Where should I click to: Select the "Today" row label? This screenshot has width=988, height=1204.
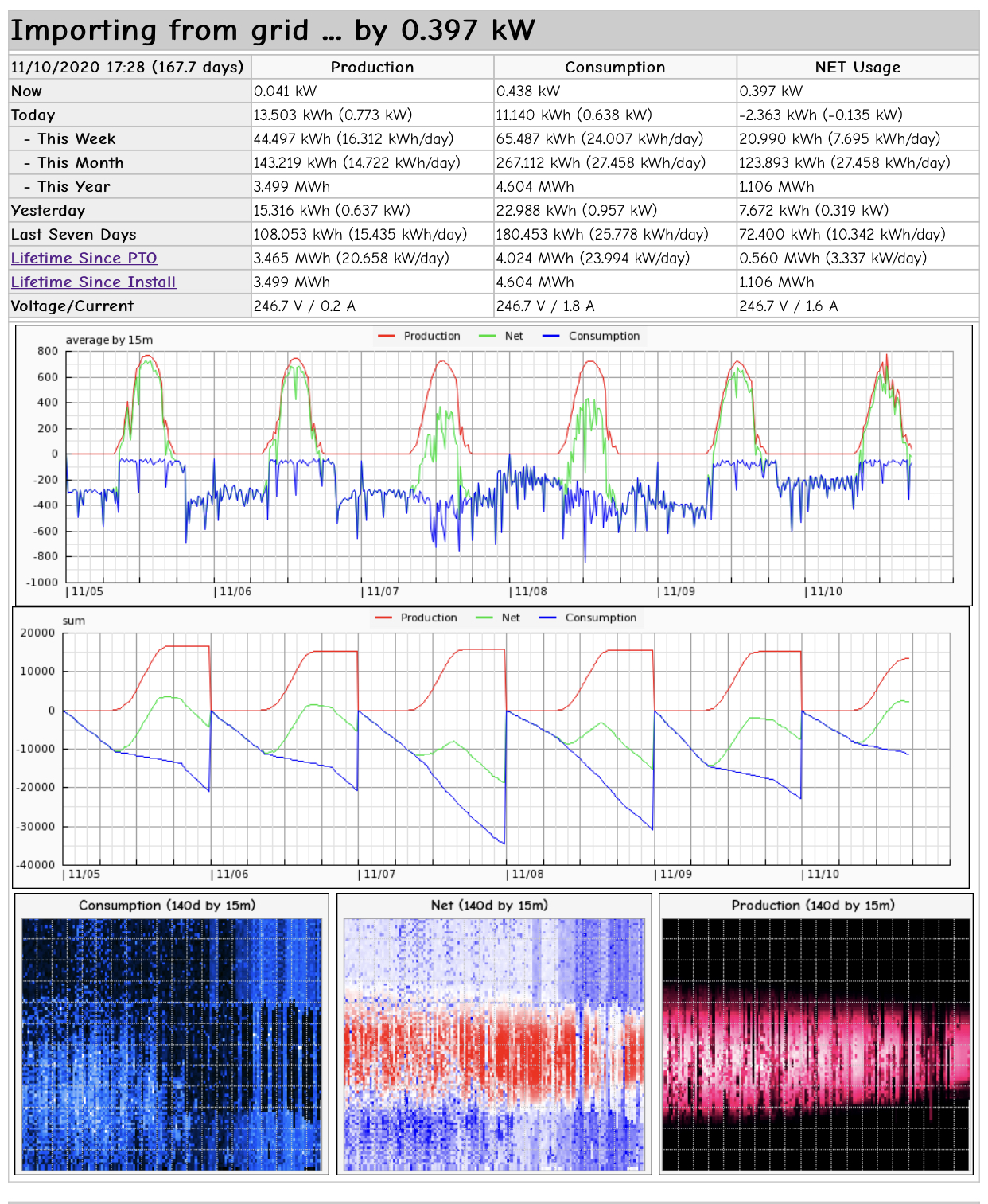(x=33, y=115)
